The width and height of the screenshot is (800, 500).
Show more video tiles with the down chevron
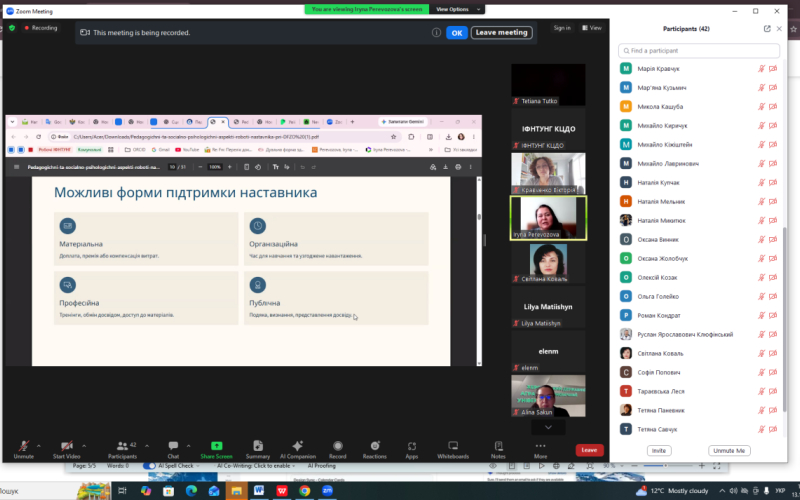click(x=548, y=427)
